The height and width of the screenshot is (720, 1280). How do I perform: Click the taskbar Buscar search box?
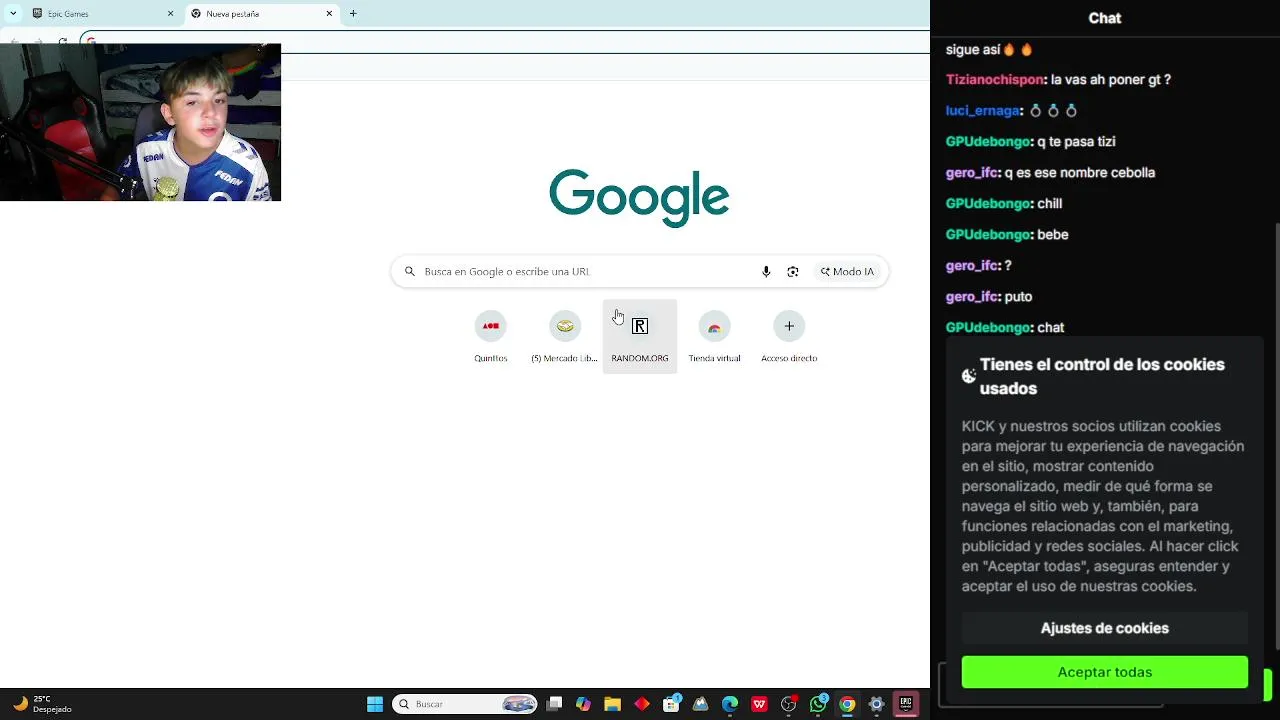click(x=465, y=704)
